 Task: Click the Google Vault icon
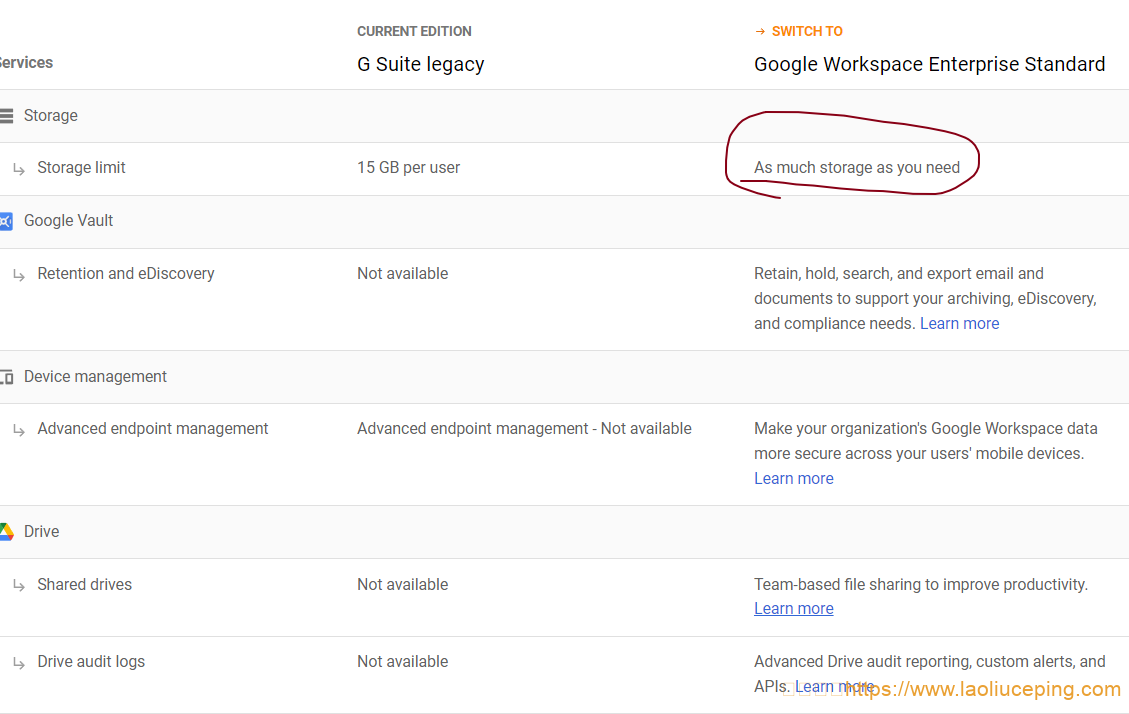point(6,221)
